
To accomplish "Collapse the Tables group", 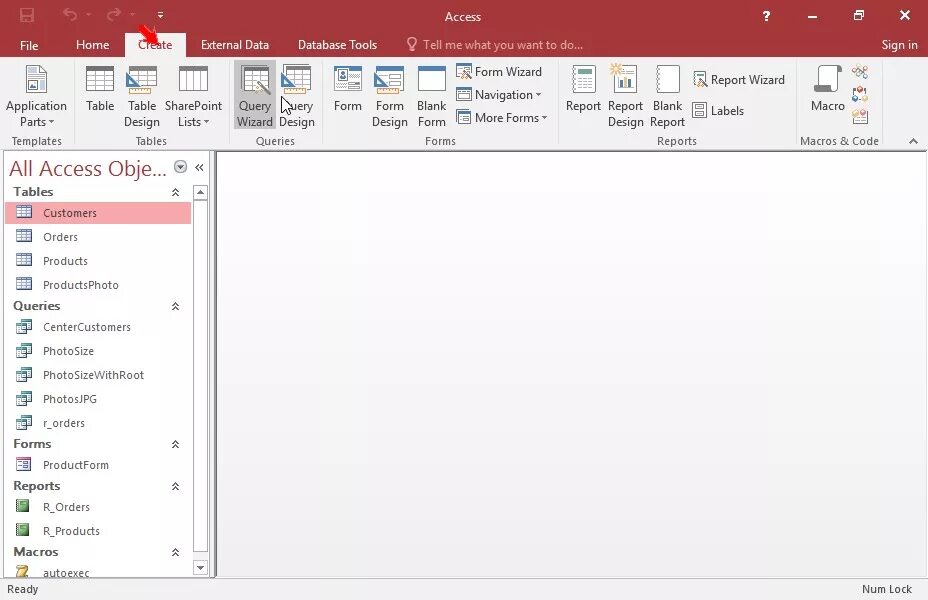I will pos(175,192).
